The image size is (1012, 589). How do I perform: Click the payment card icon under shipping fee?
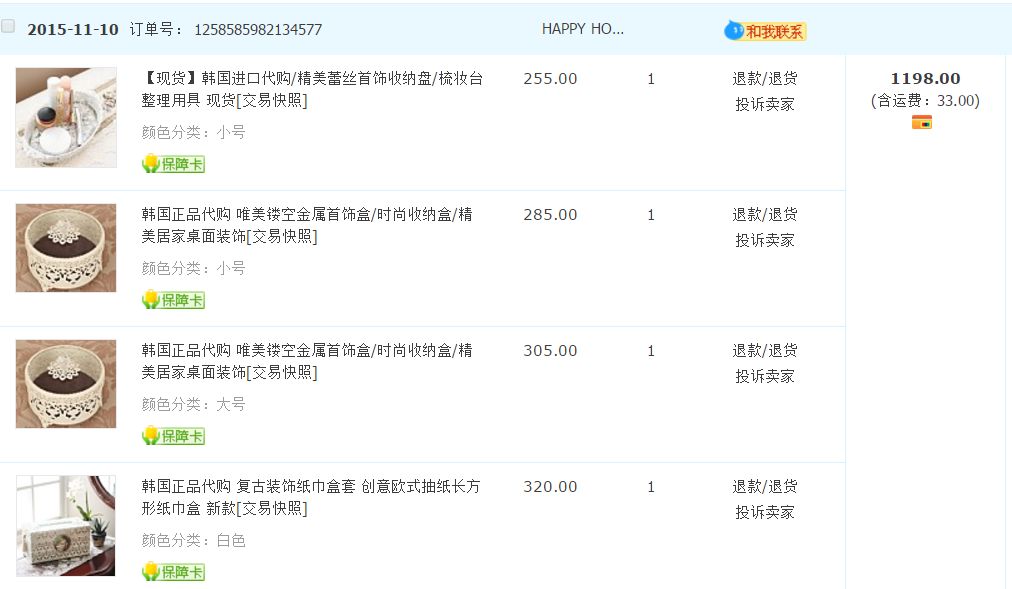(x=921, y=122)
